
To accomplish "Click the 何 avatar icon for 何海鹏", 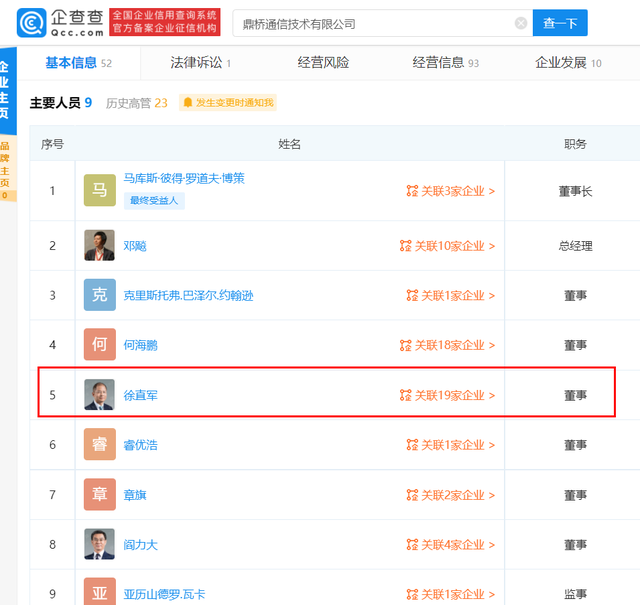I will pos(99,345).
